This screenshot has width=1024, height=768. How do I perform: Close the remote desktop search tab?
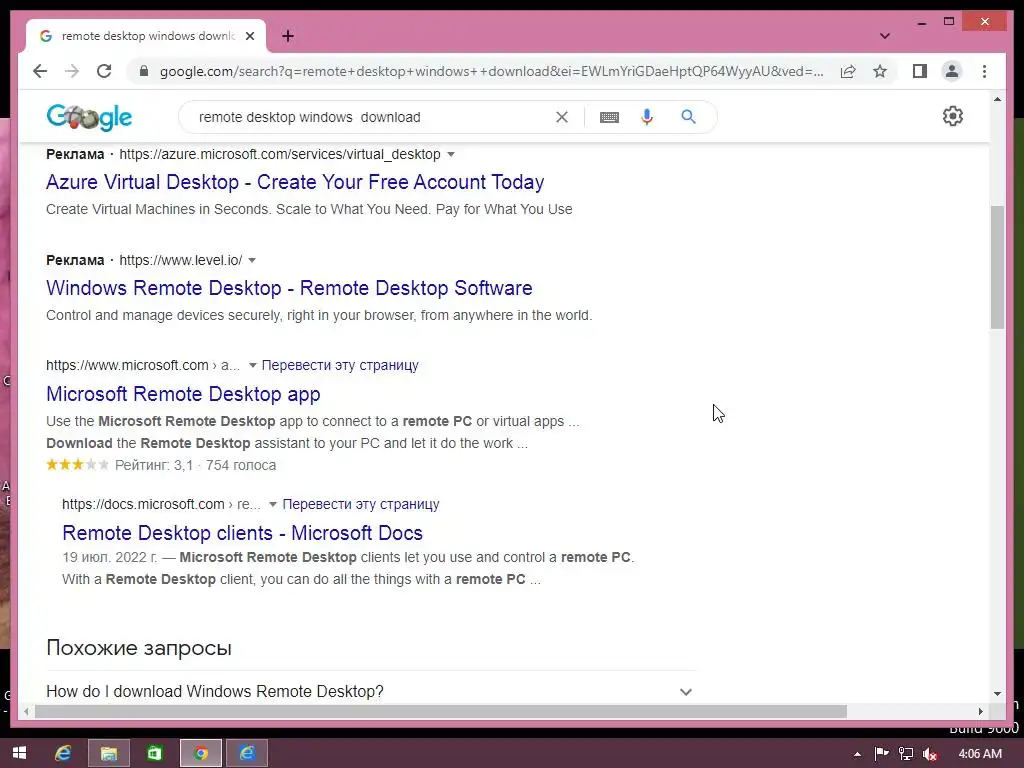click(x=250, y=36)
